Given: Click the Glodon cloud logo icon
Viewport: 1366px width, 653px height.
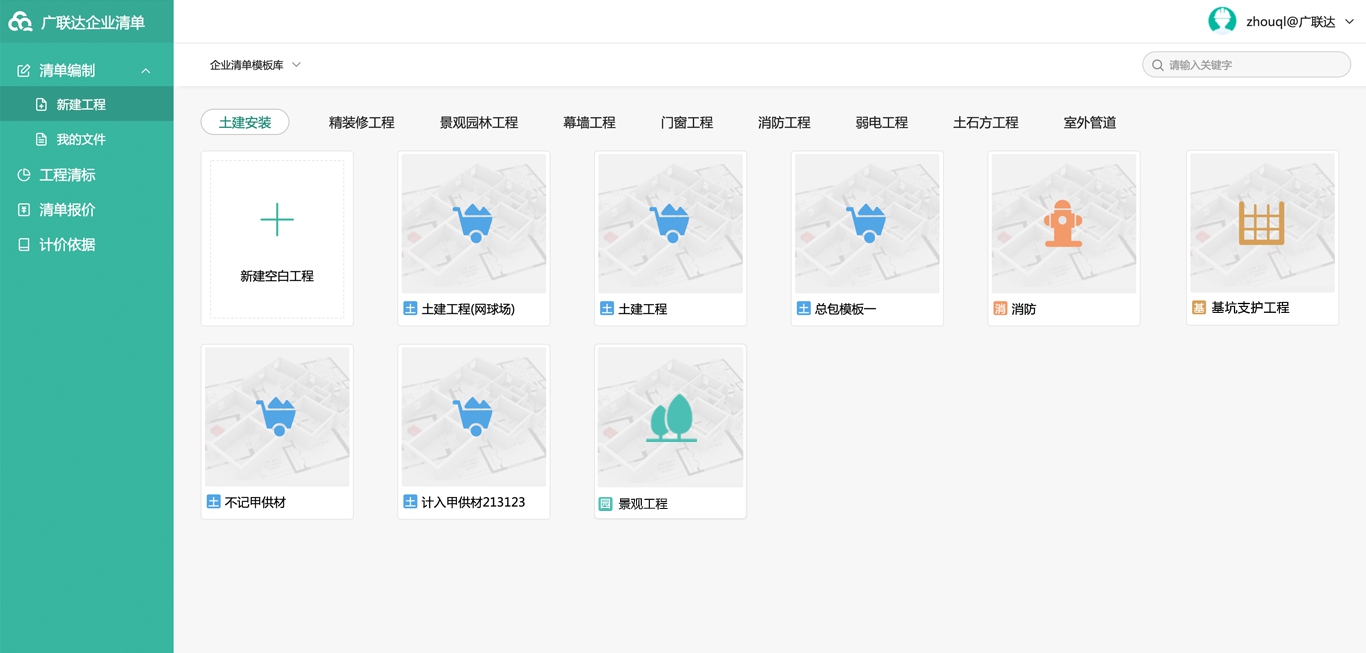Looking at the screenshot, I should pos(19,20).
